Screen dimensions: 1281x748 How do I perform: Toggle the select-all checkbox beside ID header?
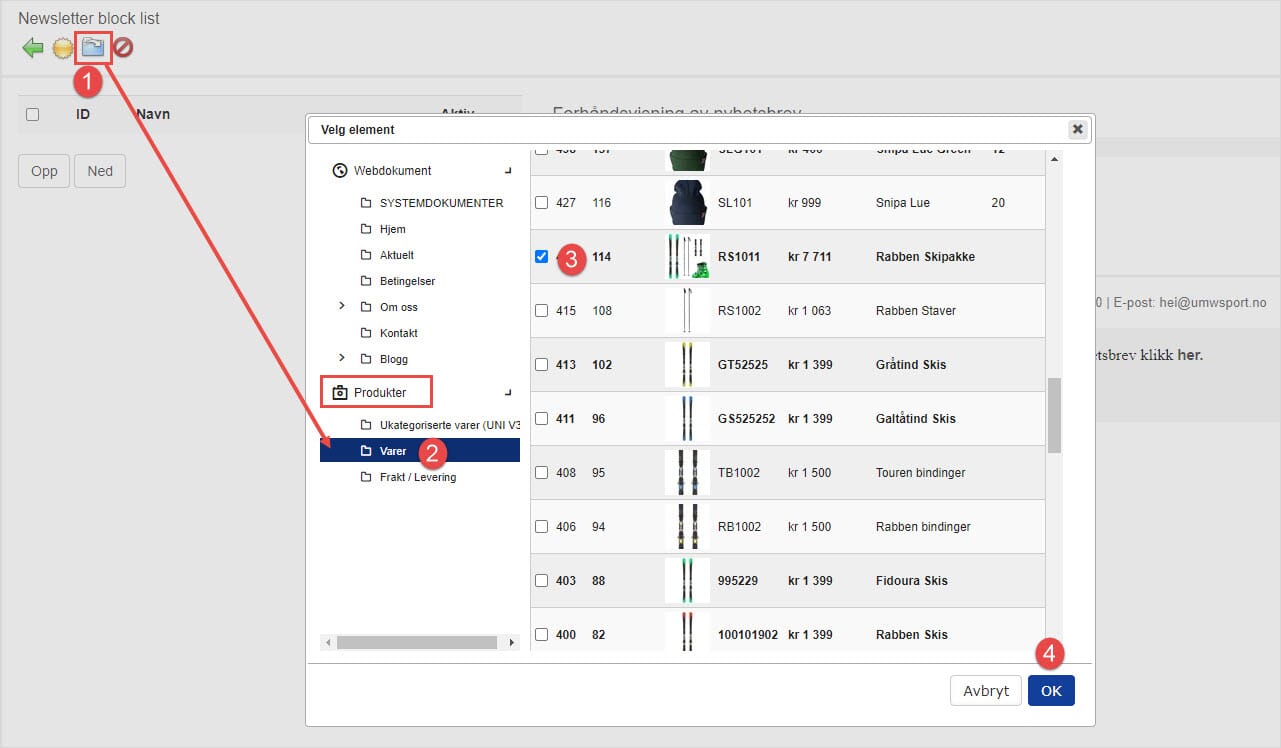click(32, 115)
